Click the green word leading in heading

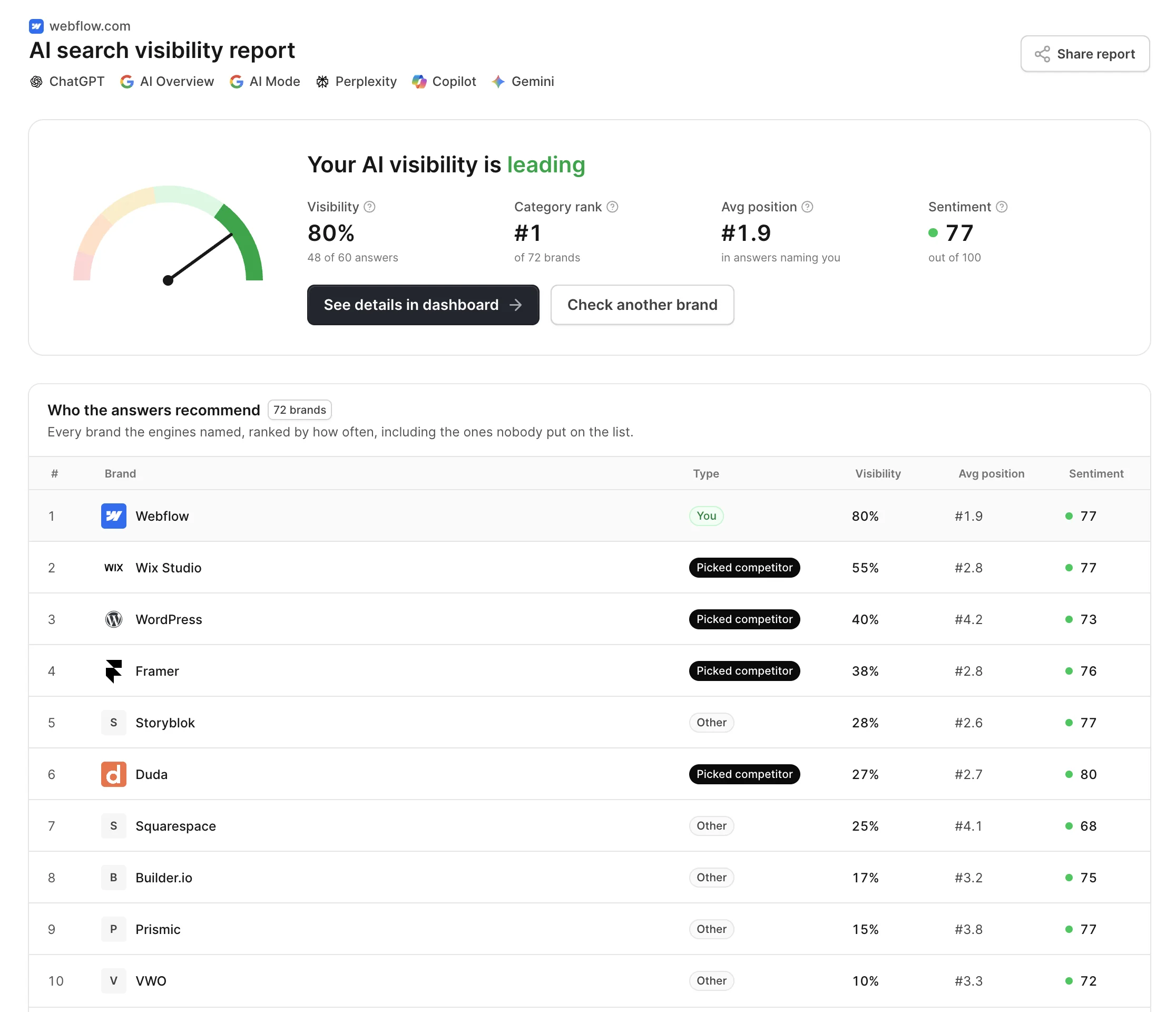[546, 166]
